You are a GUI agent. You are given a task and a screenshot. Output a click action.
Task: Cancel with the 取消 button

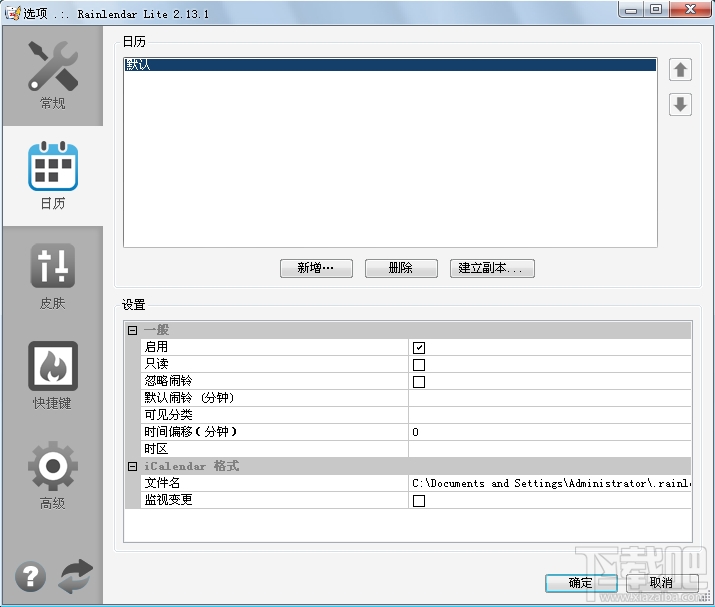pyautogui.click(x=662, y=583)
